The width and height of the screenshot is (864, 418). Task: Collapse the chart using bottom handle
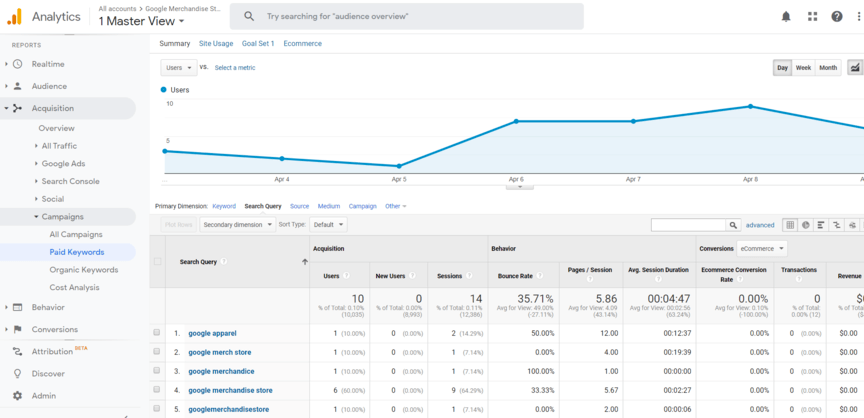520,187
